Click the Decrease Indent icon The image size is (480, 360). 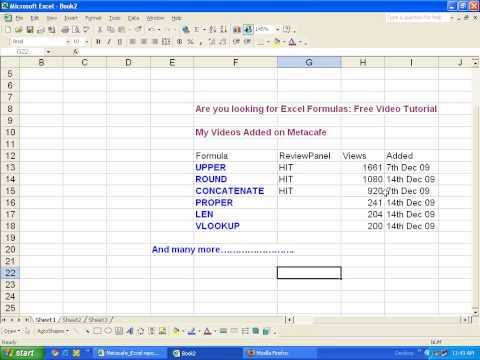click(x=236, y=42)
